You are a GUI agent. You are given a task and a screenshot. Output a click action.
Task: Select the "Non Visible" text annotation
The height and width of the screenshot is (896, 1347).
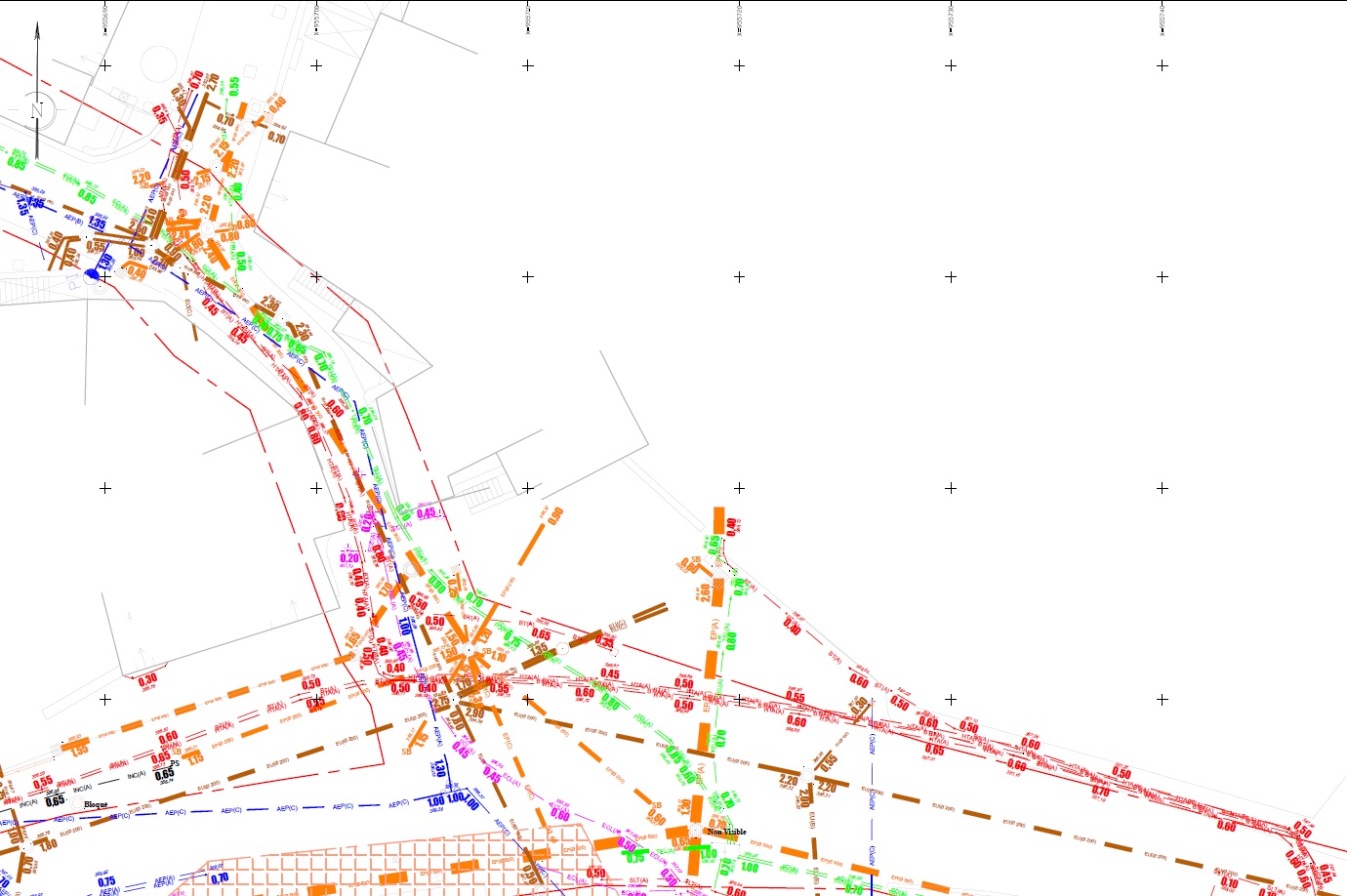[x=727, y=832]
